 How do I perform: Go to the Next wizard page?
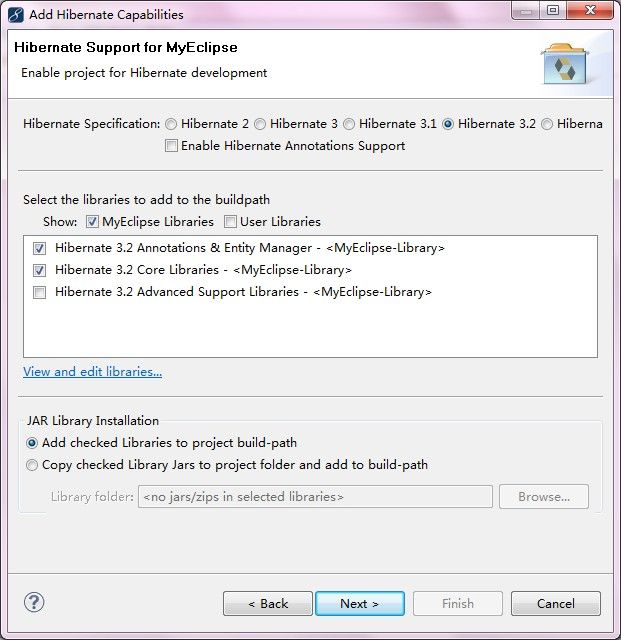click(360, 604)
